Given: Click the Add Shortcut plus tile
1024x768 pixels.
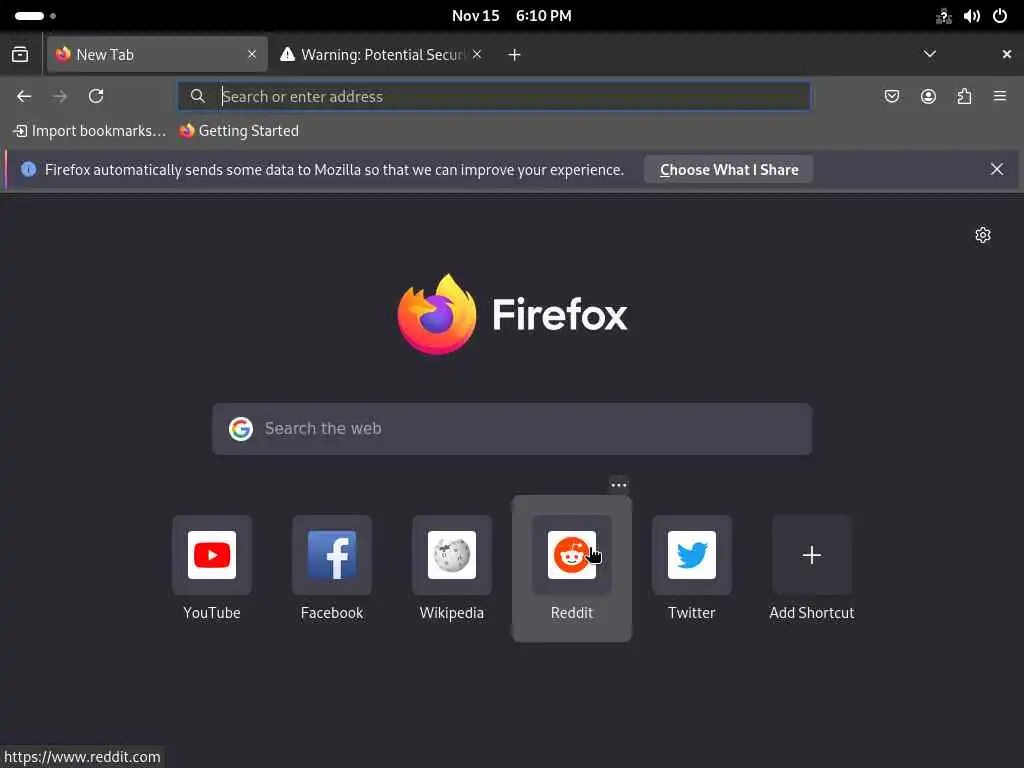Looking at the screenshot, I should 812,555.
